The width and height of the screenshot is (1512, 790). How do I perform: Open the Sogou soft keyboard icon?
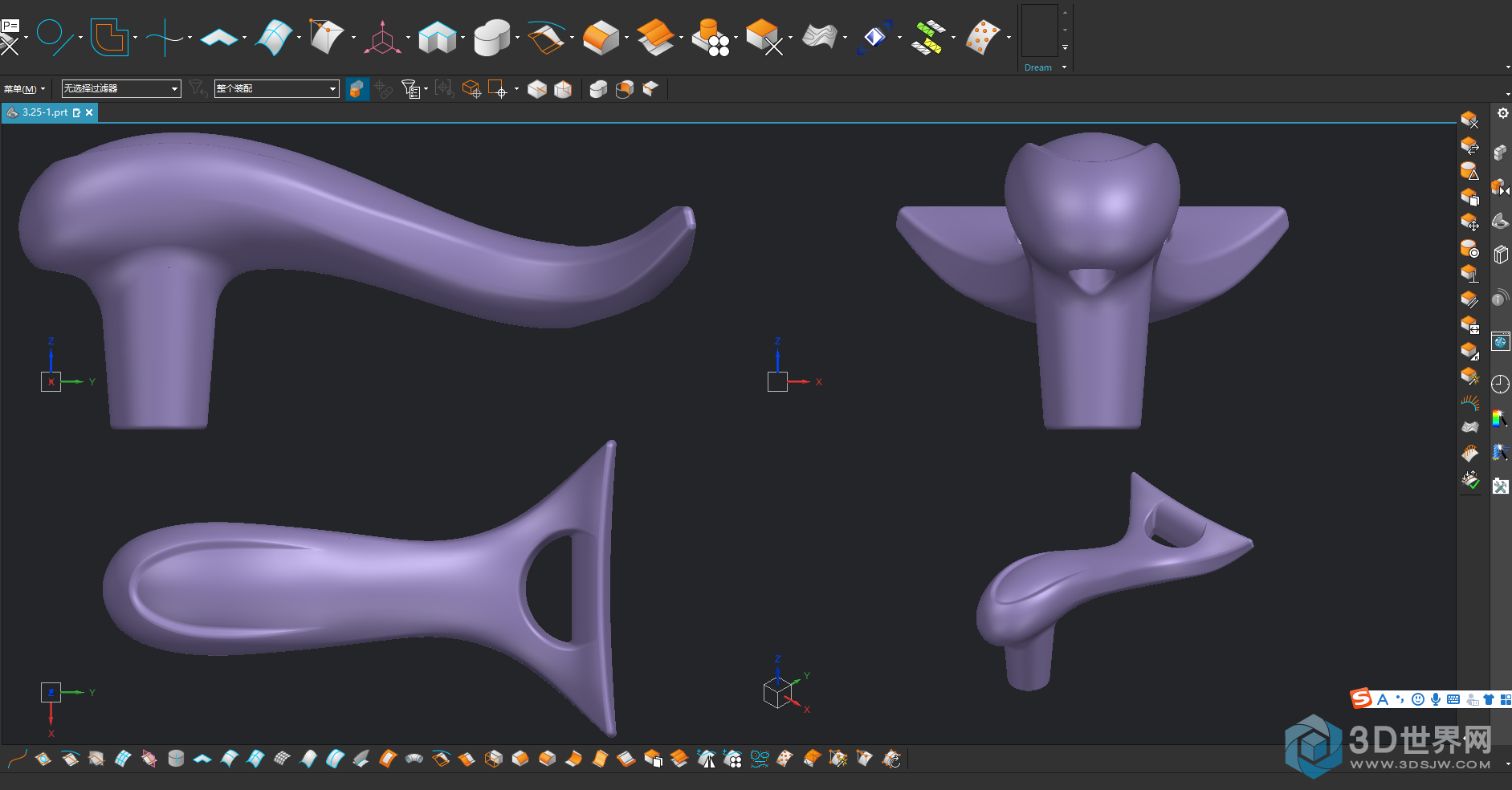point(1453,699)
